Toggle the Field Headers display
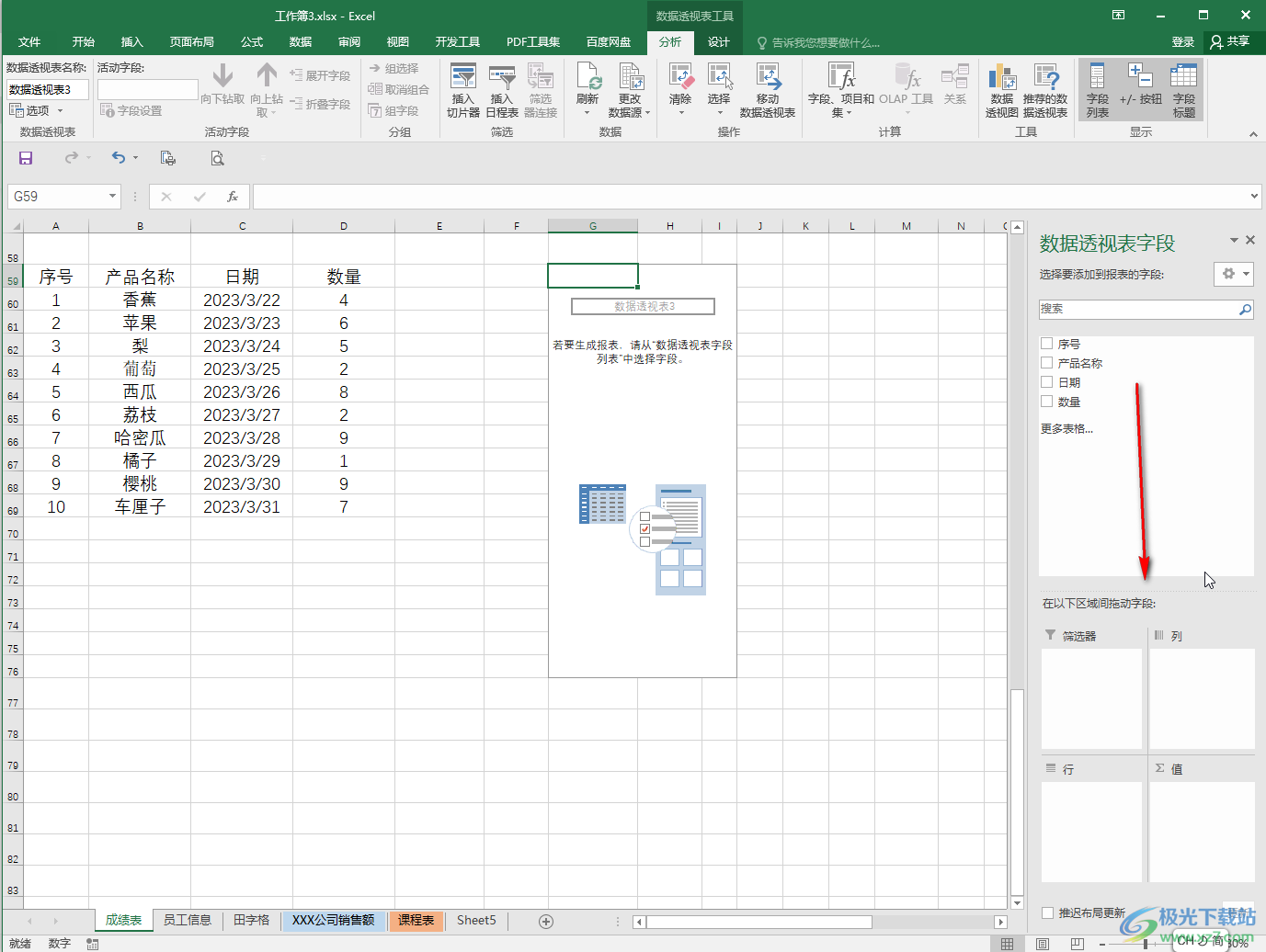This screenshot has height=952, width=1266. [x=1184, y=90]
